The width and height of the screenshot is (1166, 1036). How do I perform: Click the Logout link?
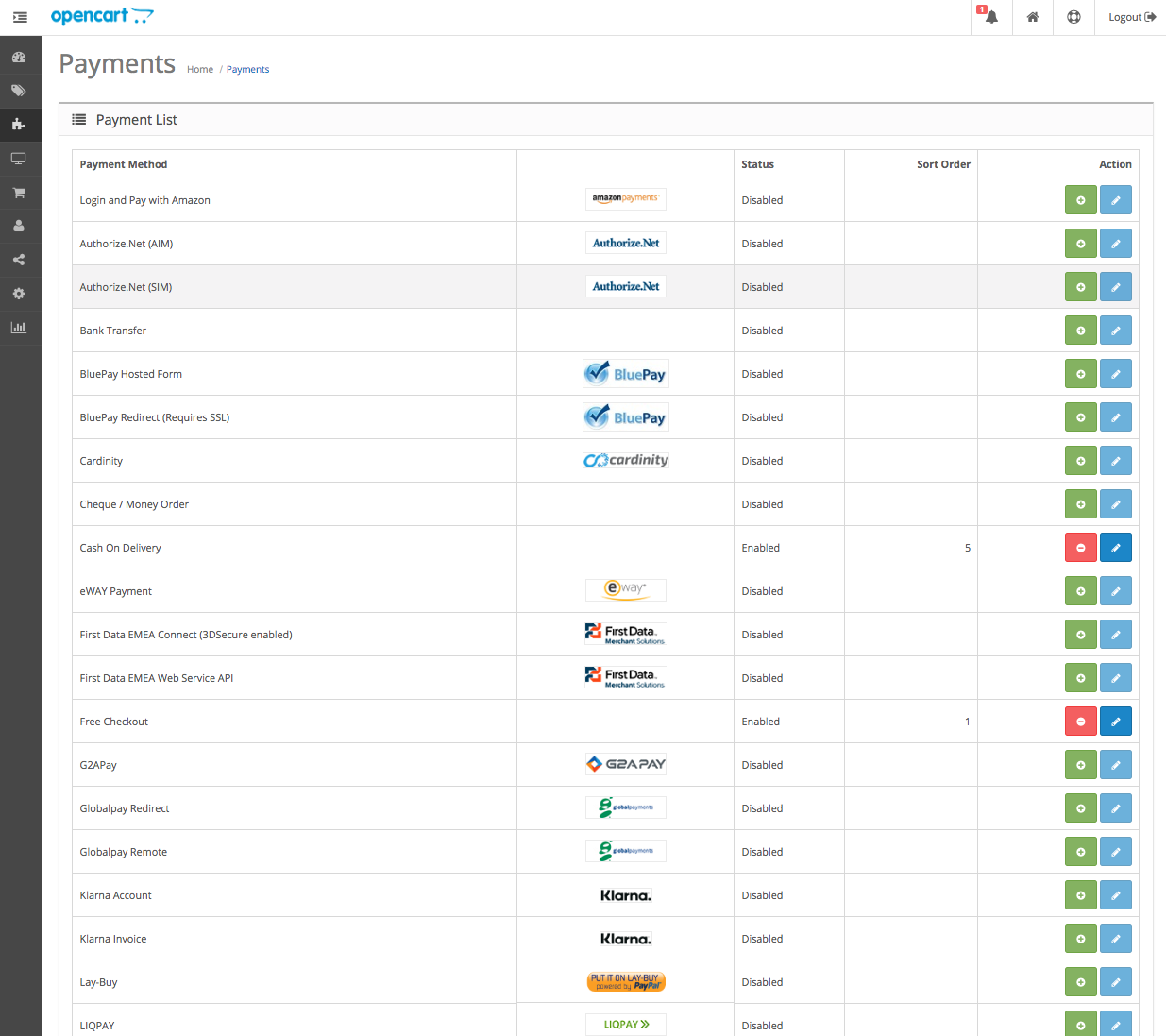1131,17
